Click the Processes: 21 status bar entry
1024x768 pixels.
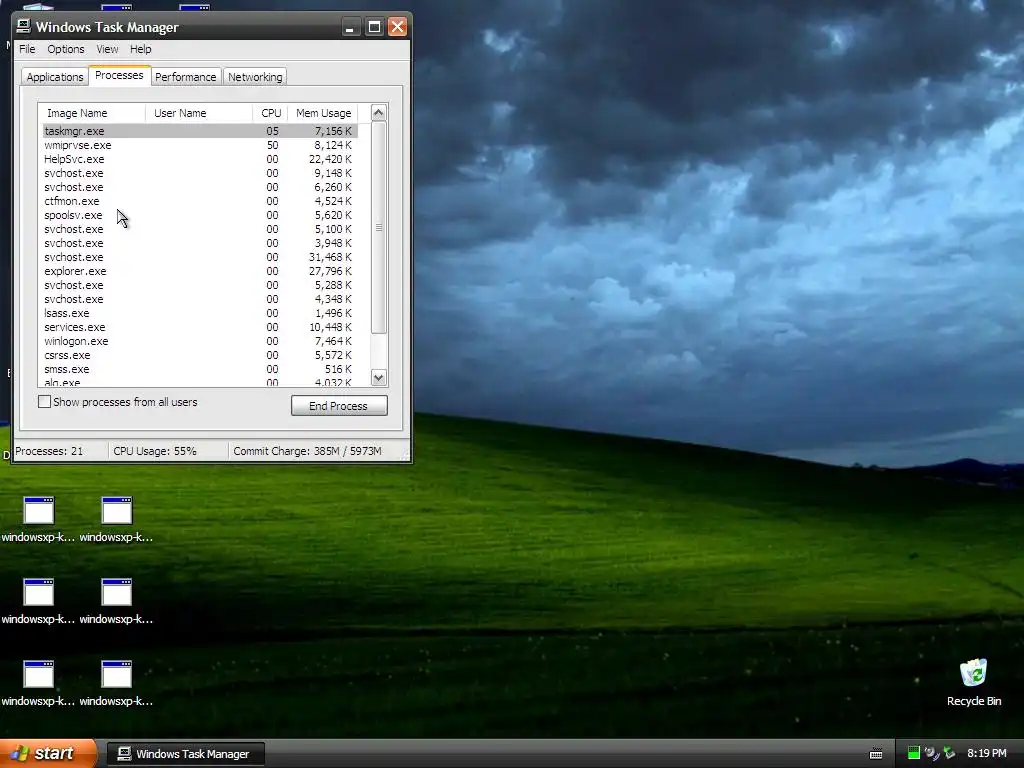tap(49, 451)
